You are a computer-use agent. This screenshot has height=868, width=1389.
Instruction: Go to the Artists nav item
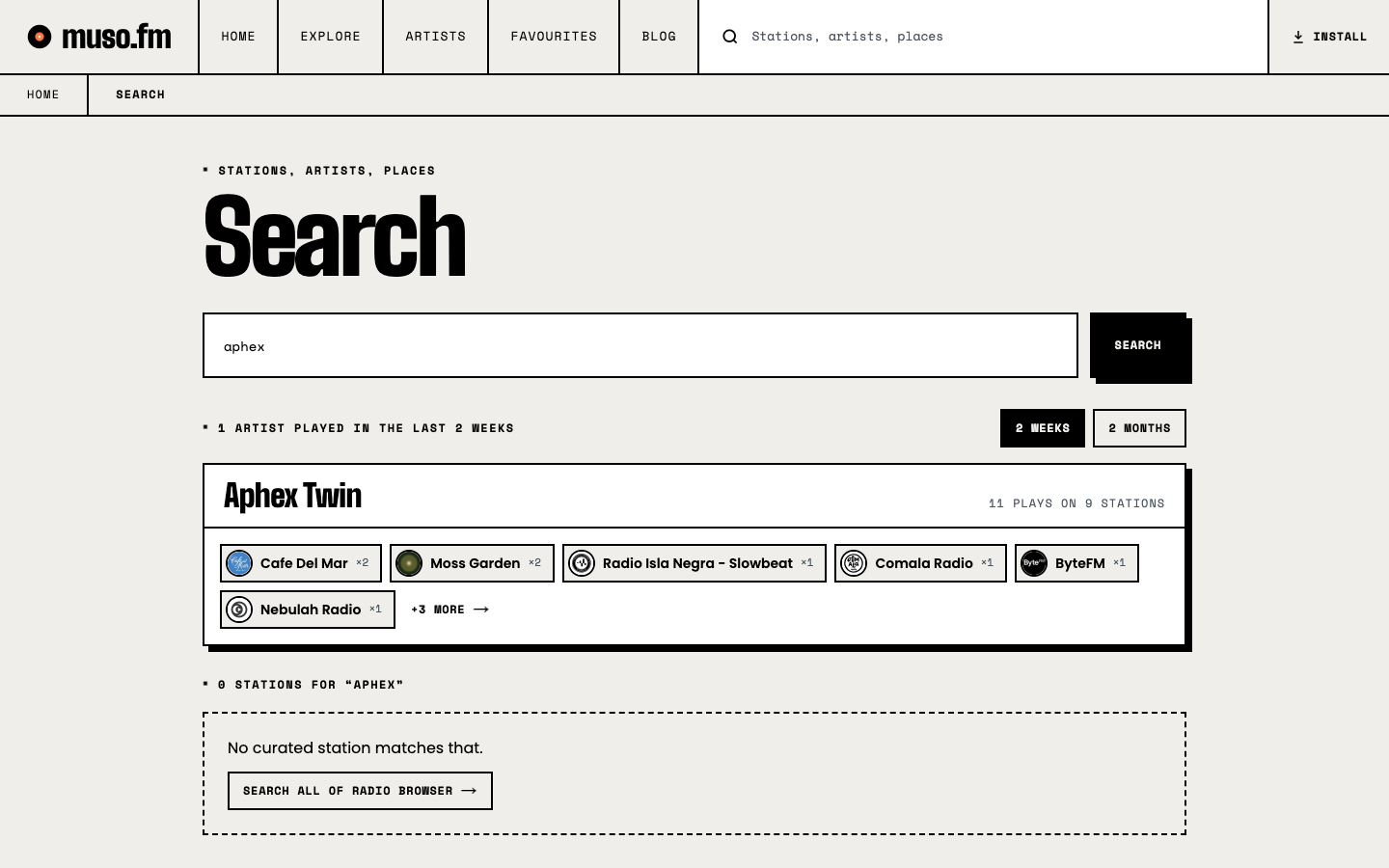click(436, 37)
